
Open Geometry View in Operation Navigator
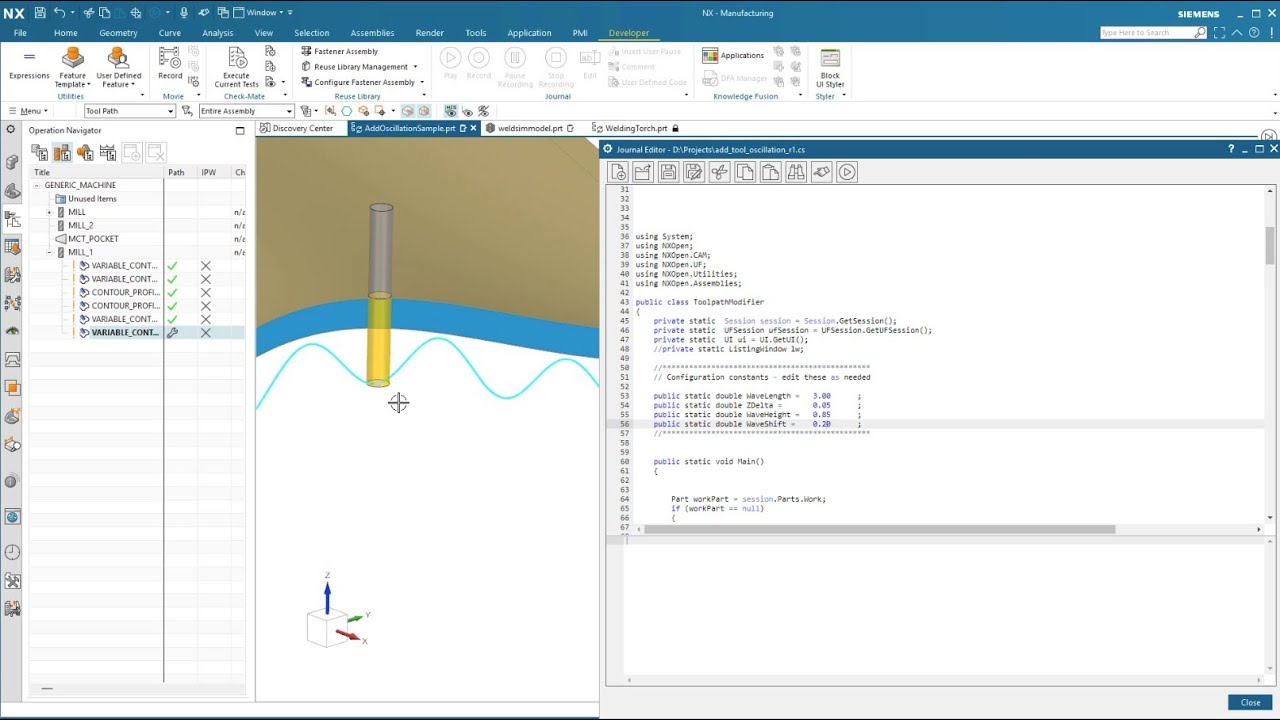click(85, 153)
